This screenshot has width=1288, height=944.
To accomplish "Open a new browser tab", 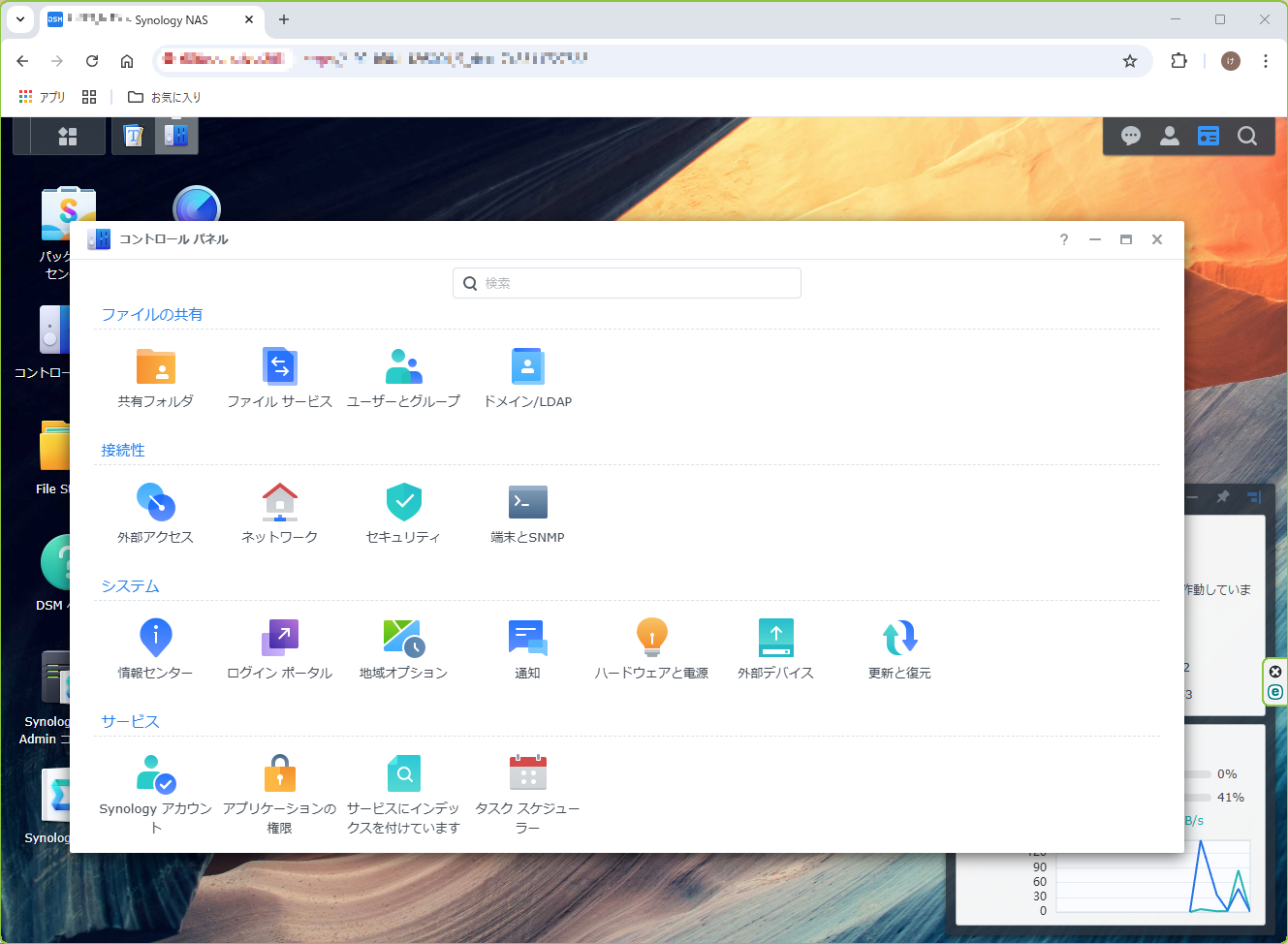I will click(284, 19).
